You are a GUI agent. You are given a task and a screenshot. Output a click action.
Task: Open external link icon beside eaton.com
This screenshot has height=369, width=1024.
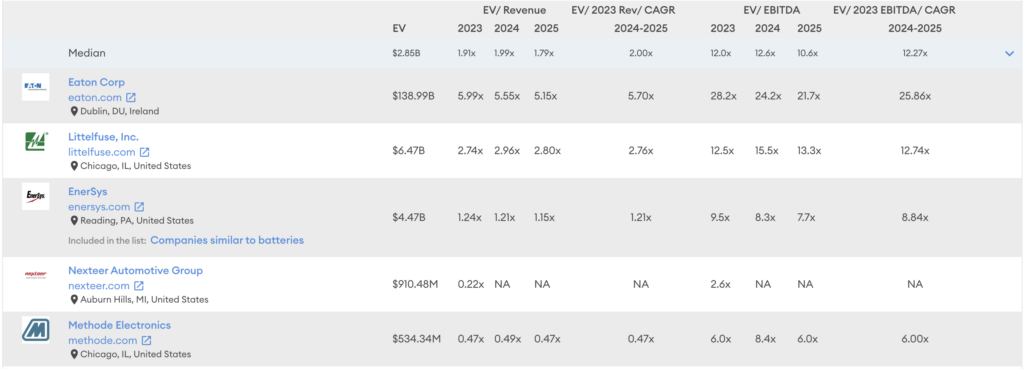(x=131, y=97)
